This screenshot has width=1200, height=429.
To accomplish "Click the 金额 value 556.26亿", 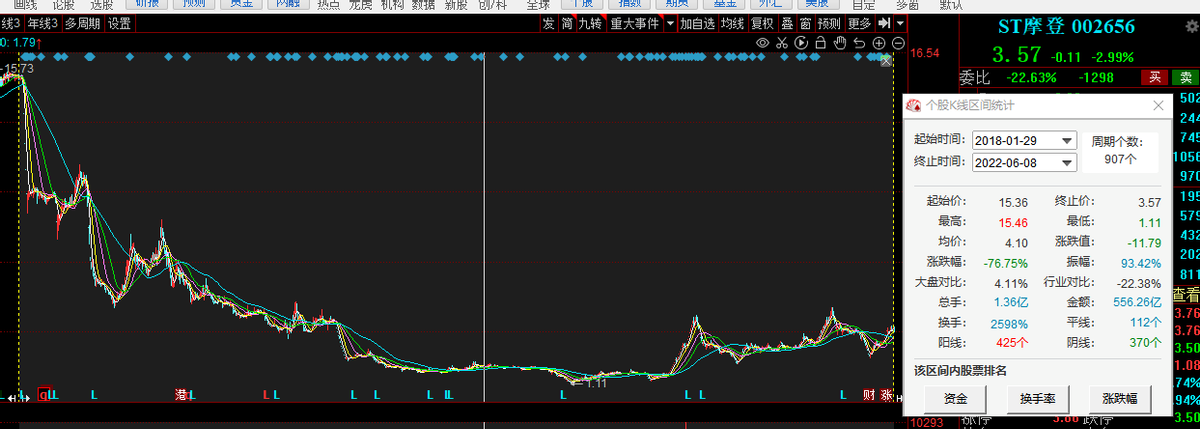I will pyautogui.click(x=1138, y=301).
